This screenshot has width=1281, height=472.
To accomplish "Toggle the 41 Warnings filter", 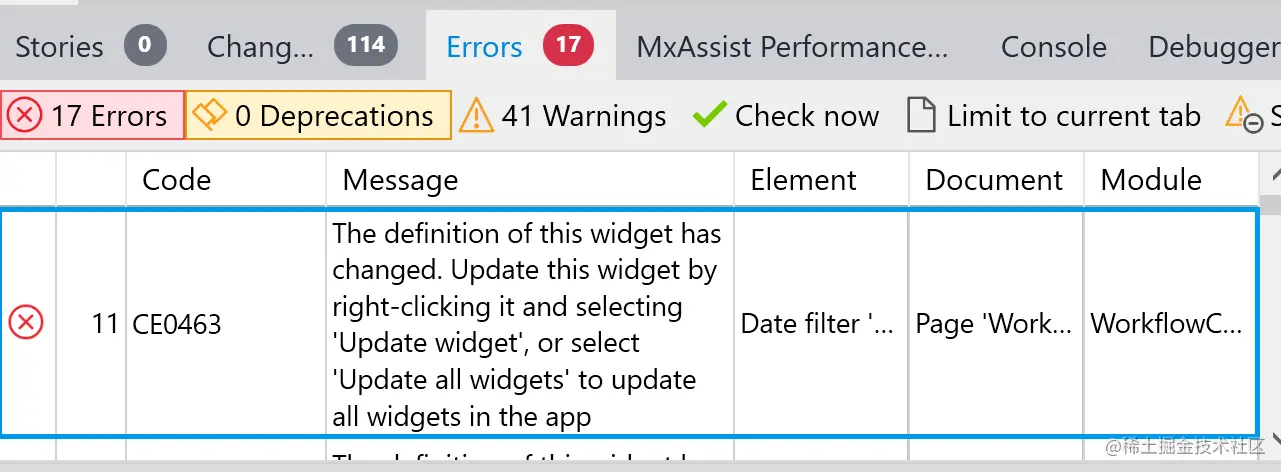I will [x=563, y=116].
